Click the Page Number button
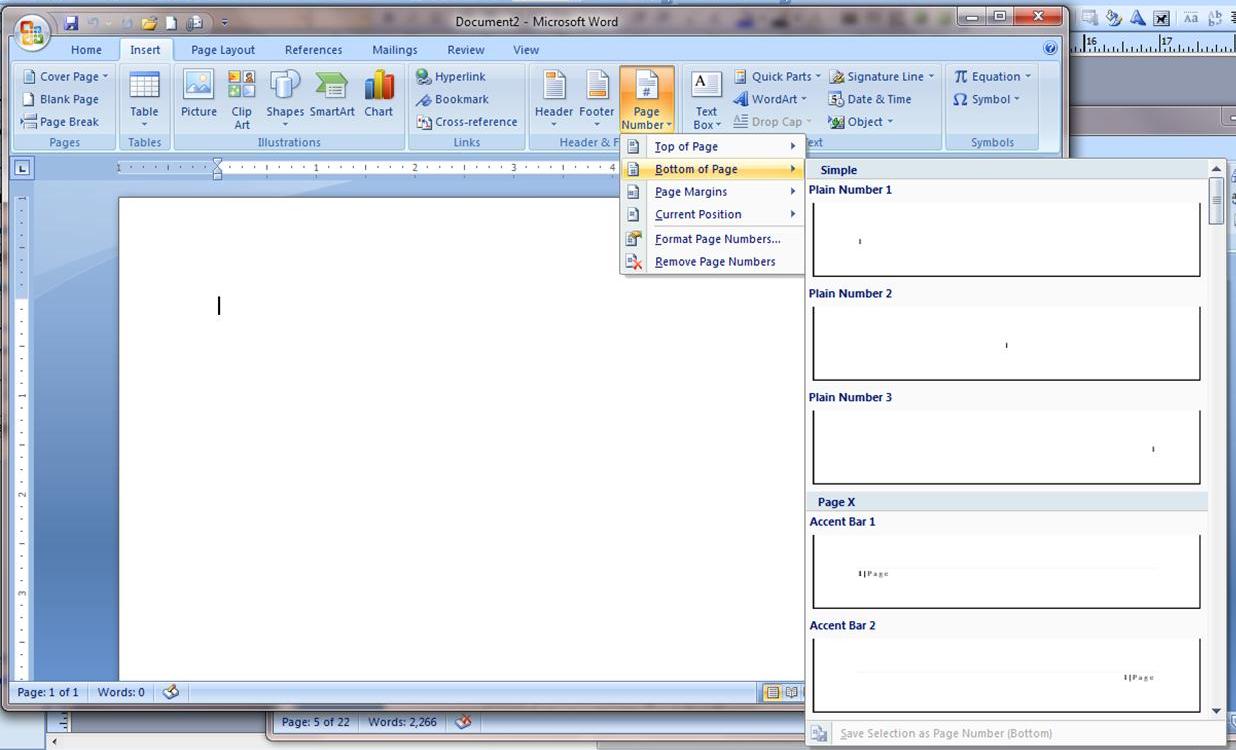Image resolution: width=1236 pixels, height=750 pixels. [x=647, y=99]
